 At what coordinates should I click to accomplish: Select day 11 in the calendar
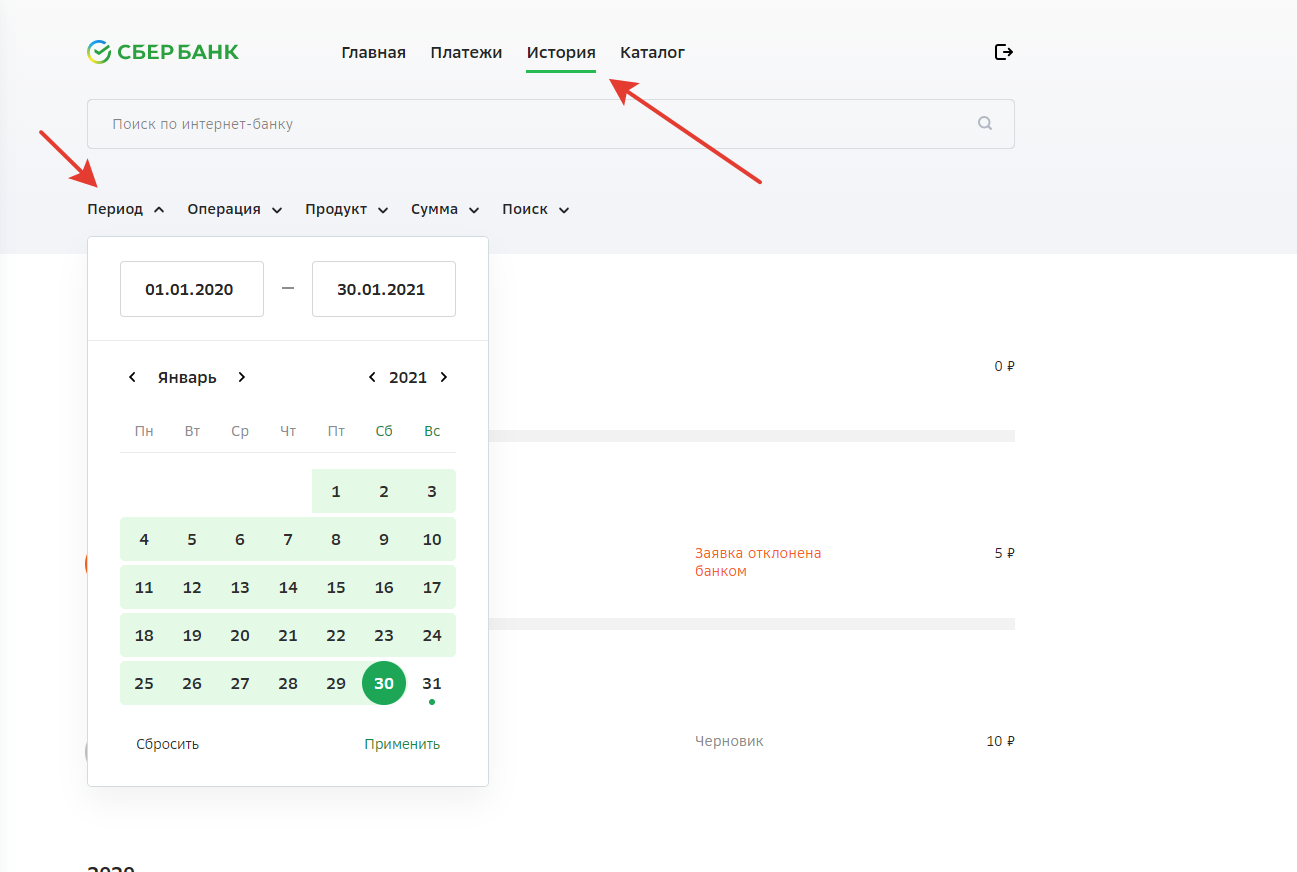click(x=144, y=587)
